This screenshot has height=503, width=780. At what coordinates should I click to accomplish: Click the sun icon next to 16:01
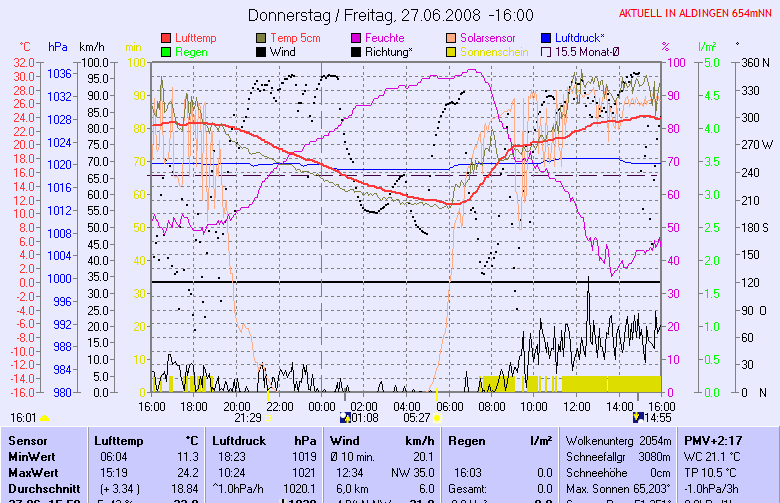point(44,417)
